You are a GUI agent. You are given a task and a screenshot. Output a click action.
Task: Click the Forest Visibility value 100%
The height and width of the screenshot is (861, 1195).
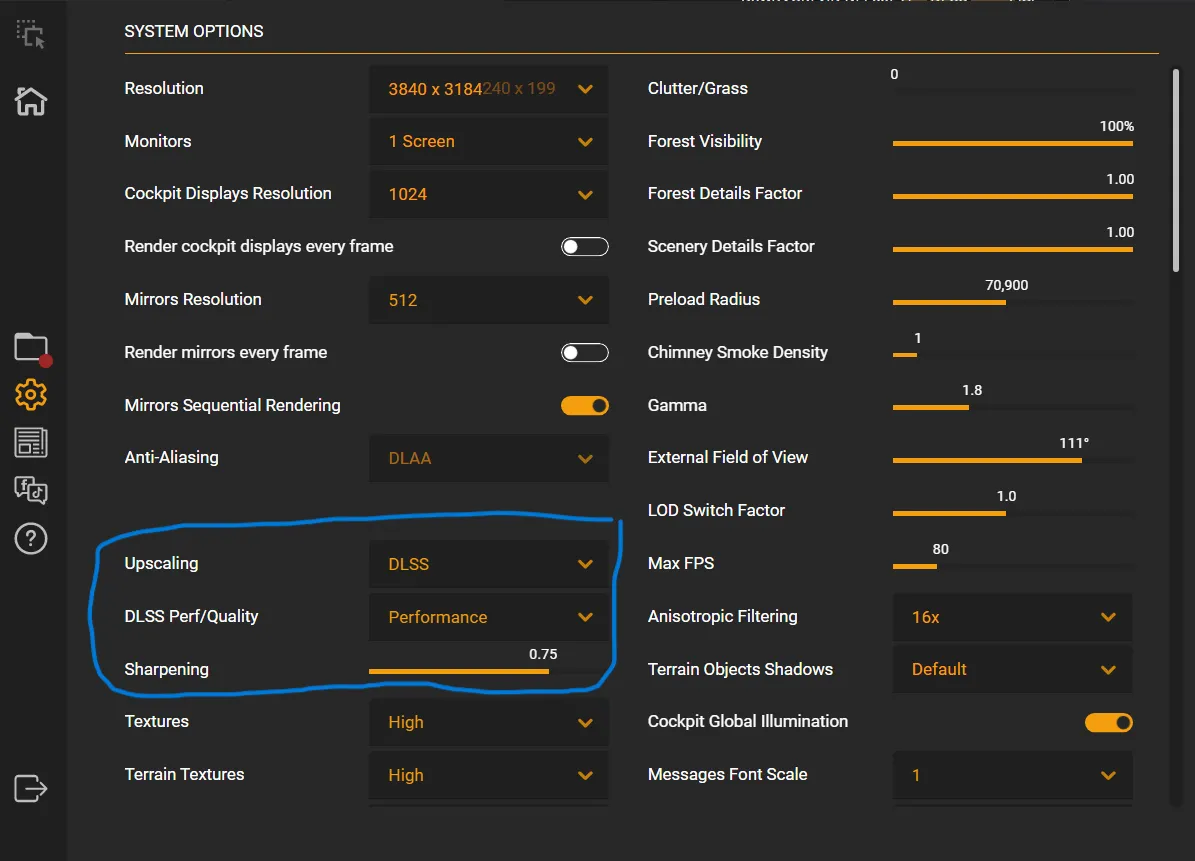[x=1117, y=126]
